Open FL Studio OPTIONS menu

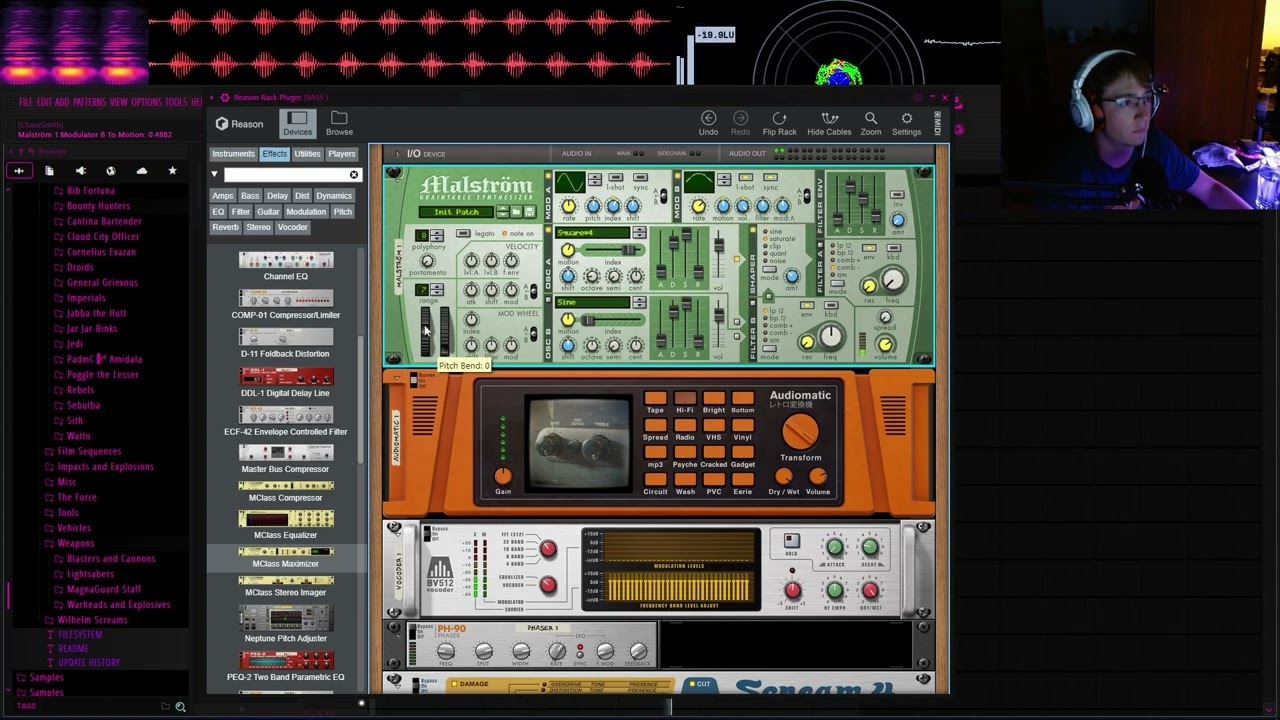pos(146,102)
